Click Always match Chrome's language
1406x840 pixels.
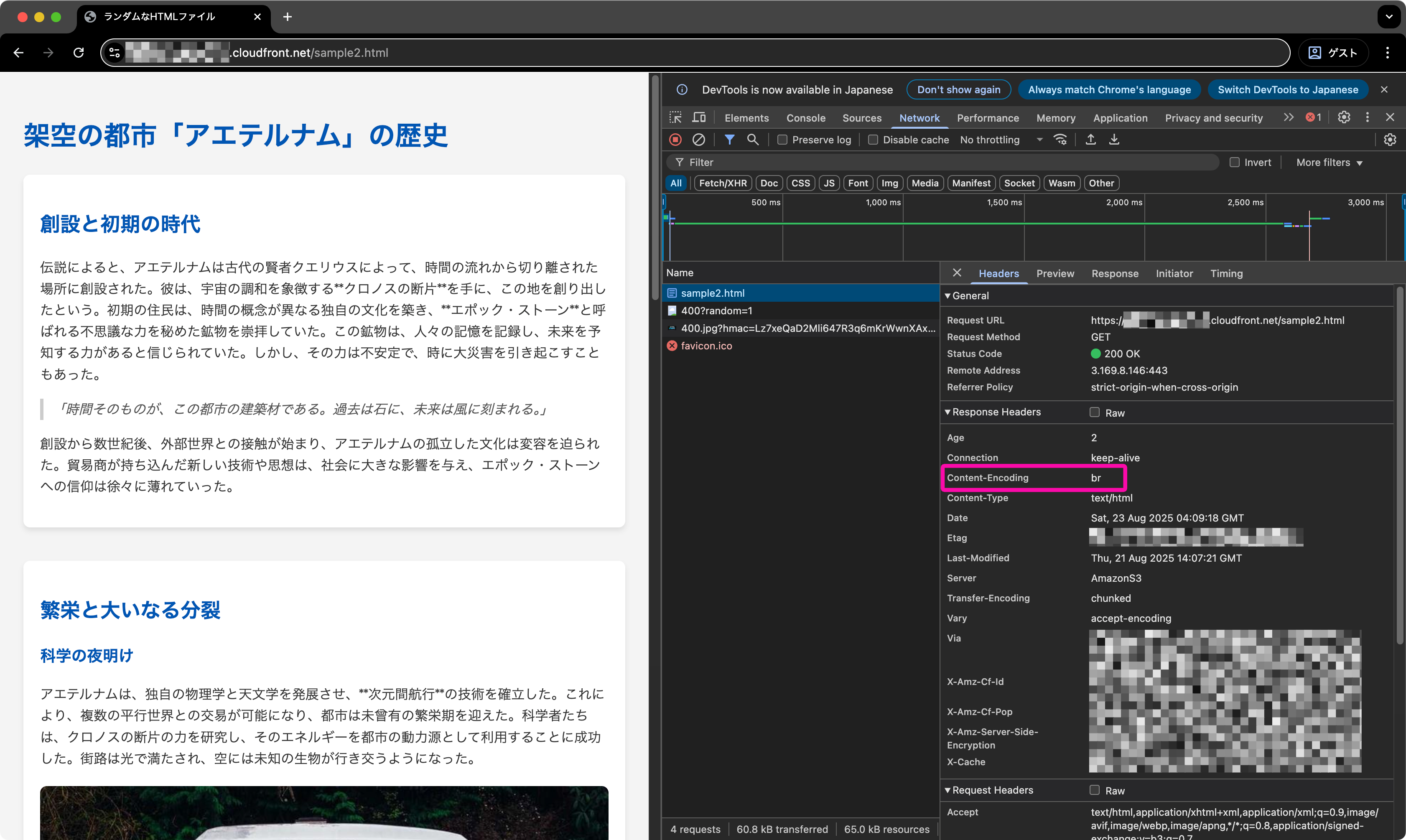1109,89
